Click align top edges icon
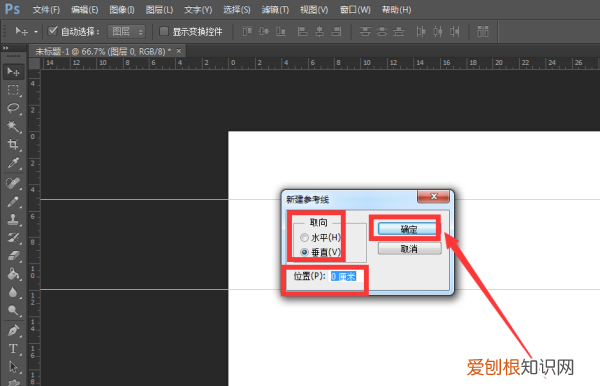 [247, 31]
